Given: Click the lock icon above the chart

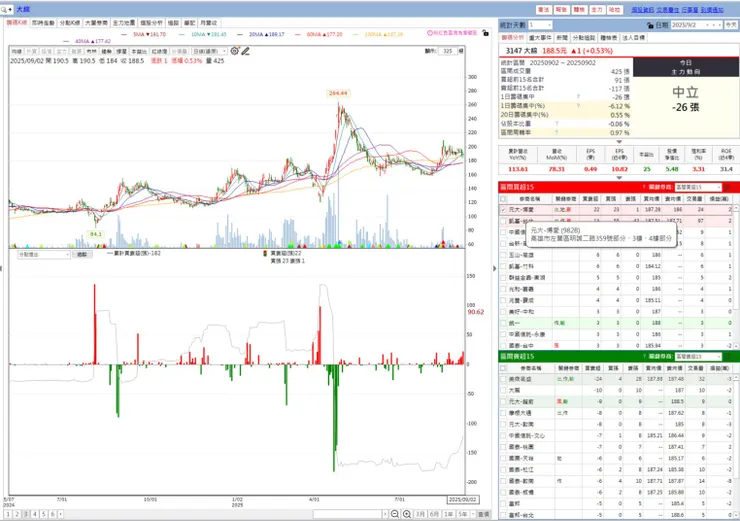Looking at the screenshot, I should [x=485, y=33].
